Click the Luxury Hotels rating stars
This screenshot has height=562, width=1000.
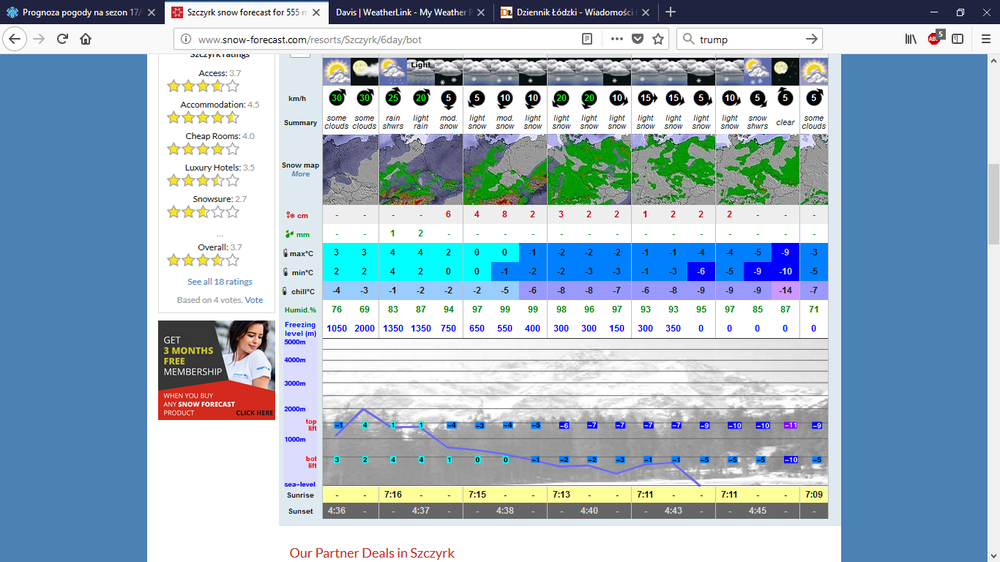[x=203, y=181]
